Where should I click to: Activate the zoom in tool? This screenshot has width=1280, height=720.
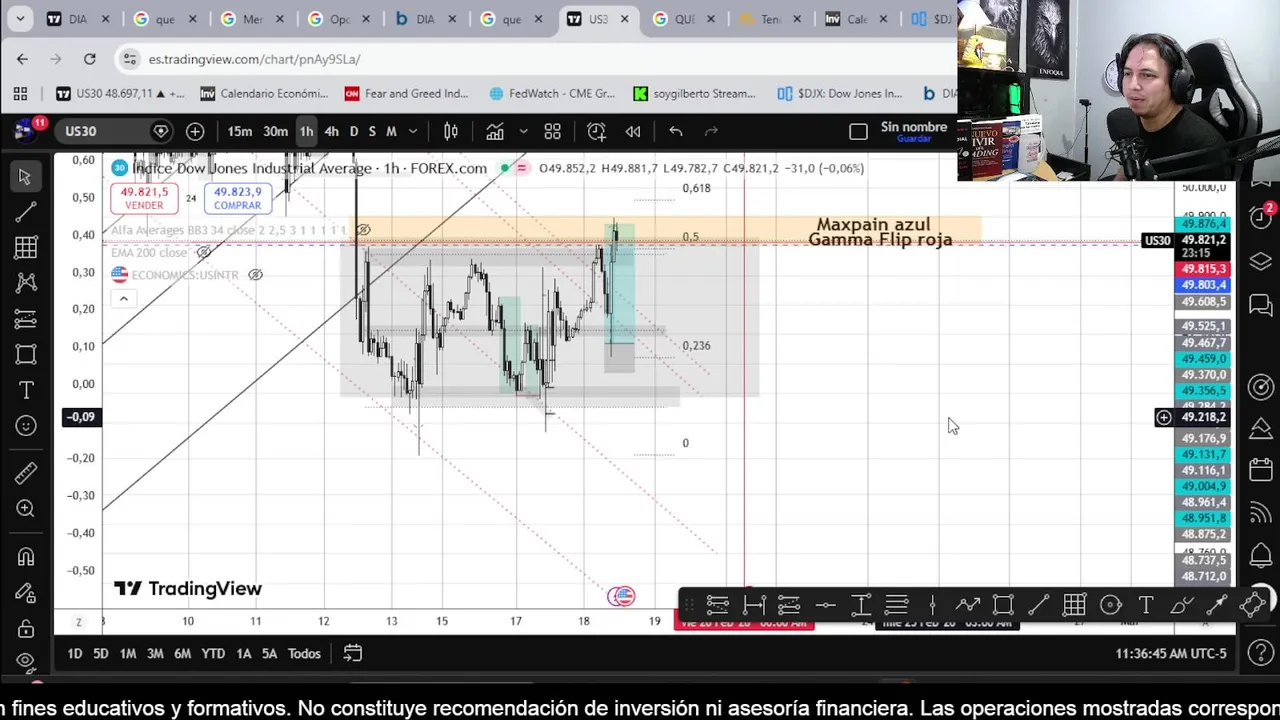25,509
